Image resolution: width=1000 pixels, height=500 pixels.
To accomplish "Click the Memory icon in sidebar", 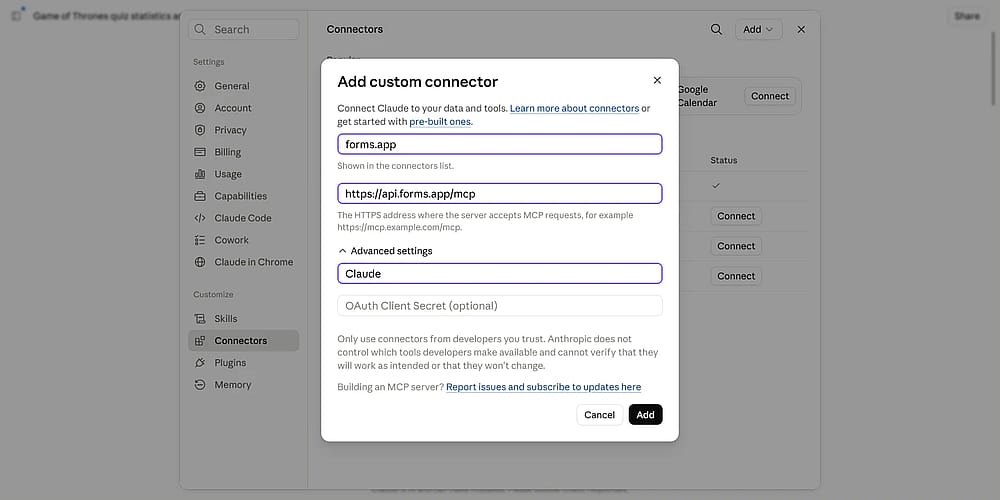I will coord(200,385).
